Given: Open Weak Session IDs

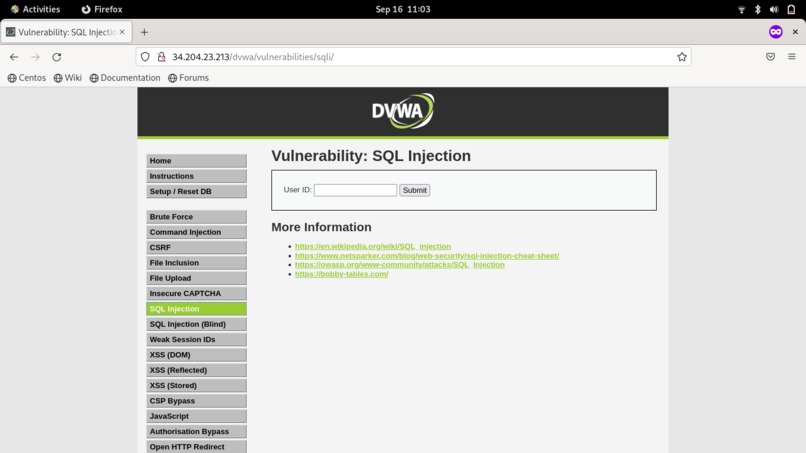Looking at the screenshot, I should [196, 339].
